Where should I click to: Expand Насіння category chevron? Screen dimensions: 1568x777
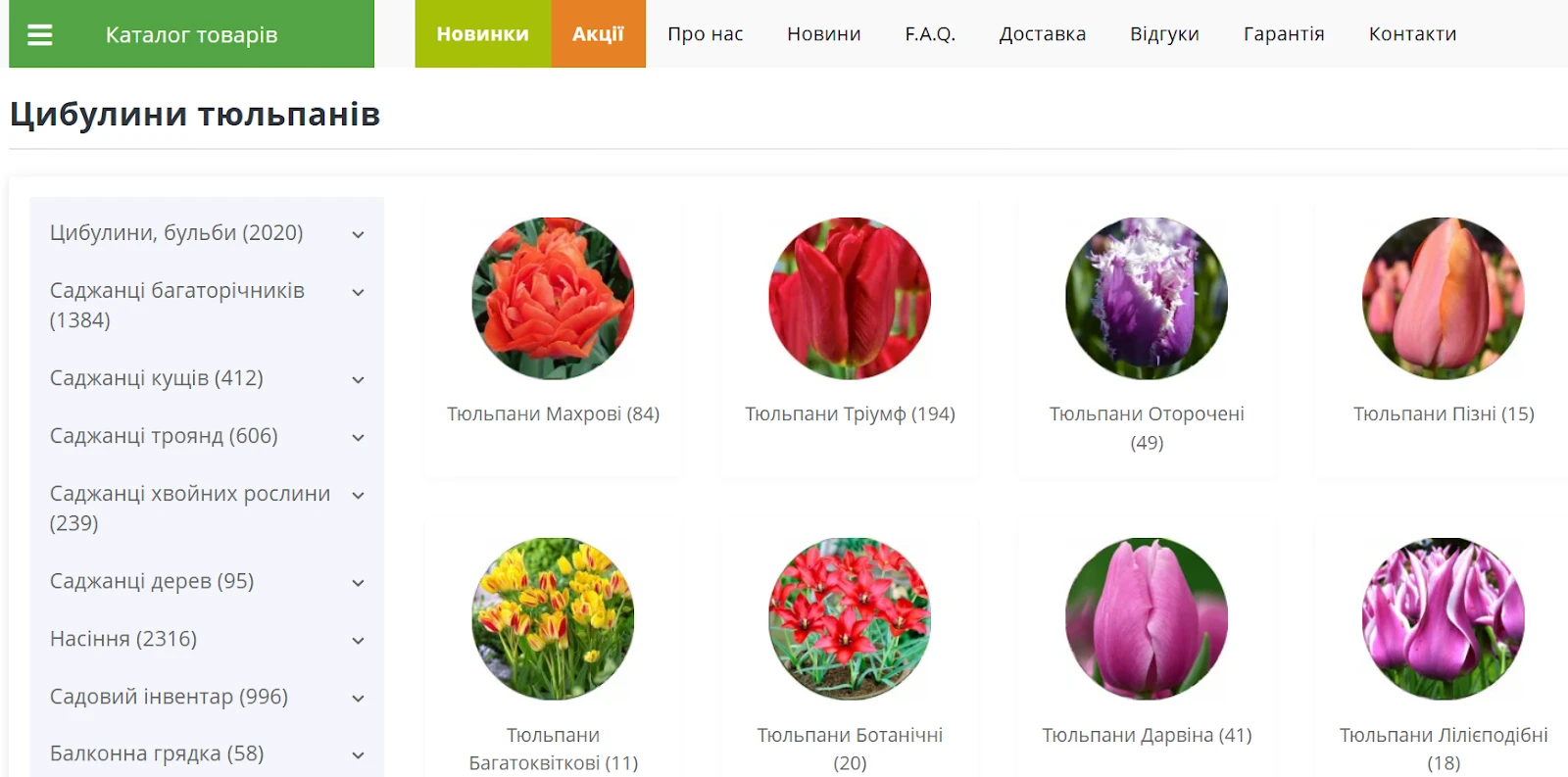pos(359,640)
